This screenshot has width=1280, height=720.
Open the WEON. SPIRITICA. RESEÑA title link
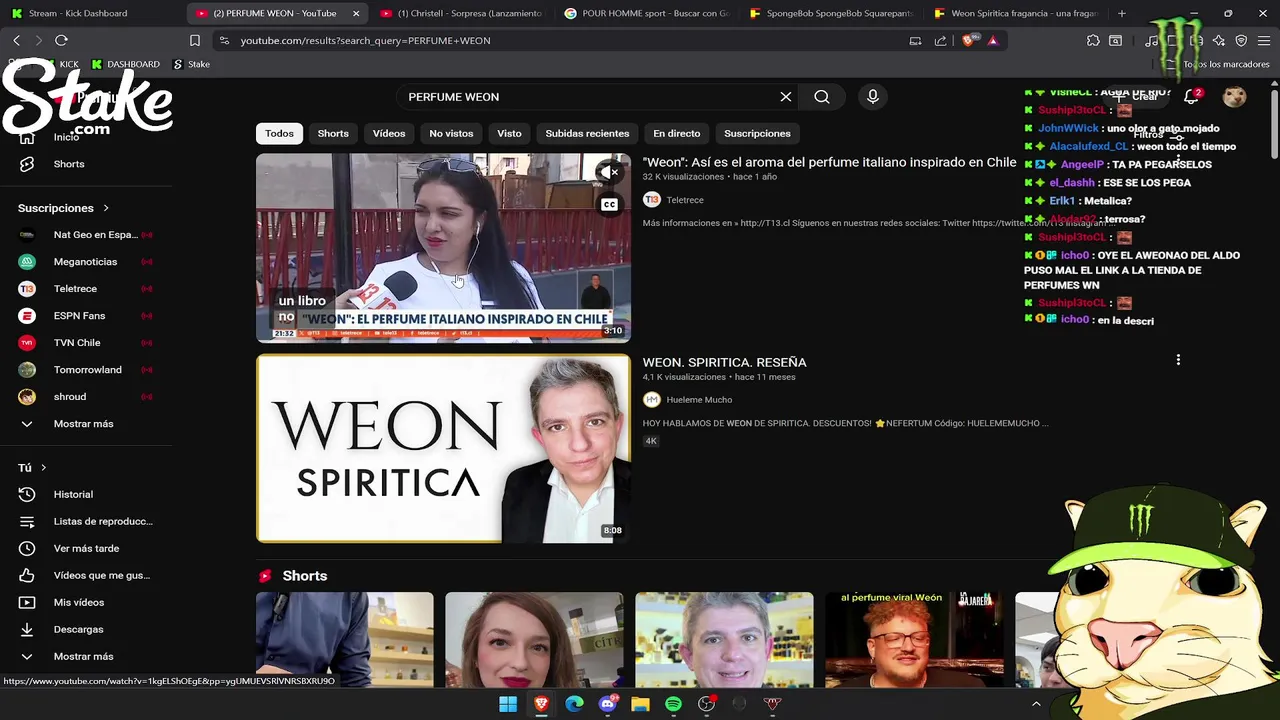point(724,362)
